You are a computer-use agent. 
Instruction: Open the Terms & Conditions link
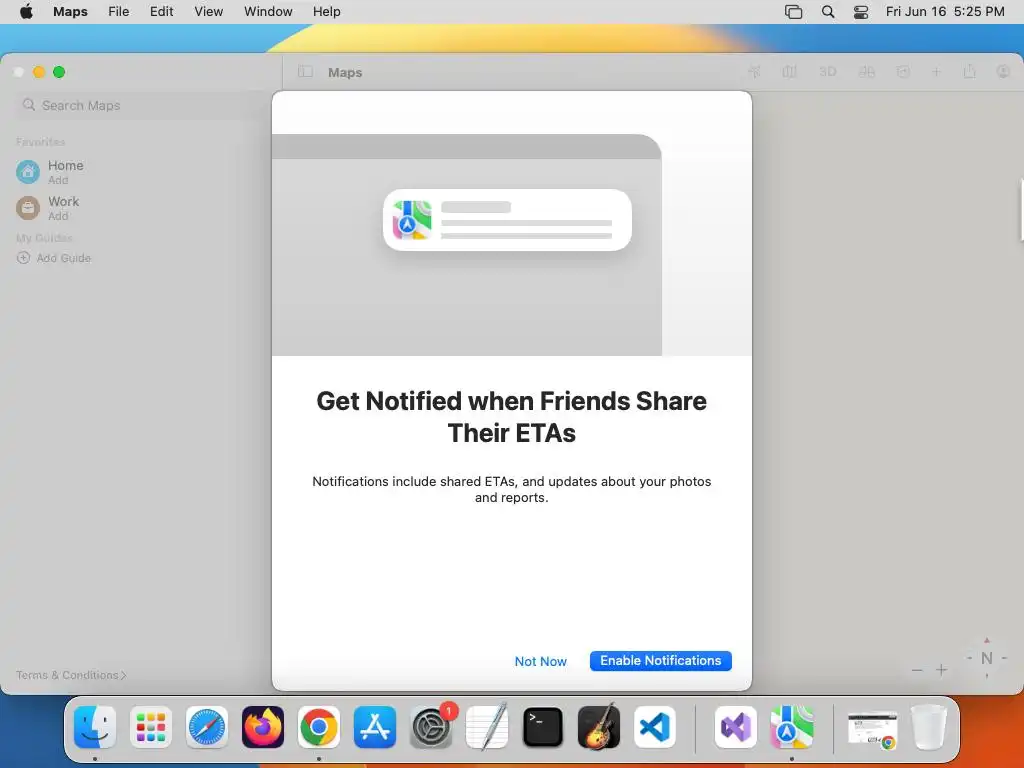71,675
